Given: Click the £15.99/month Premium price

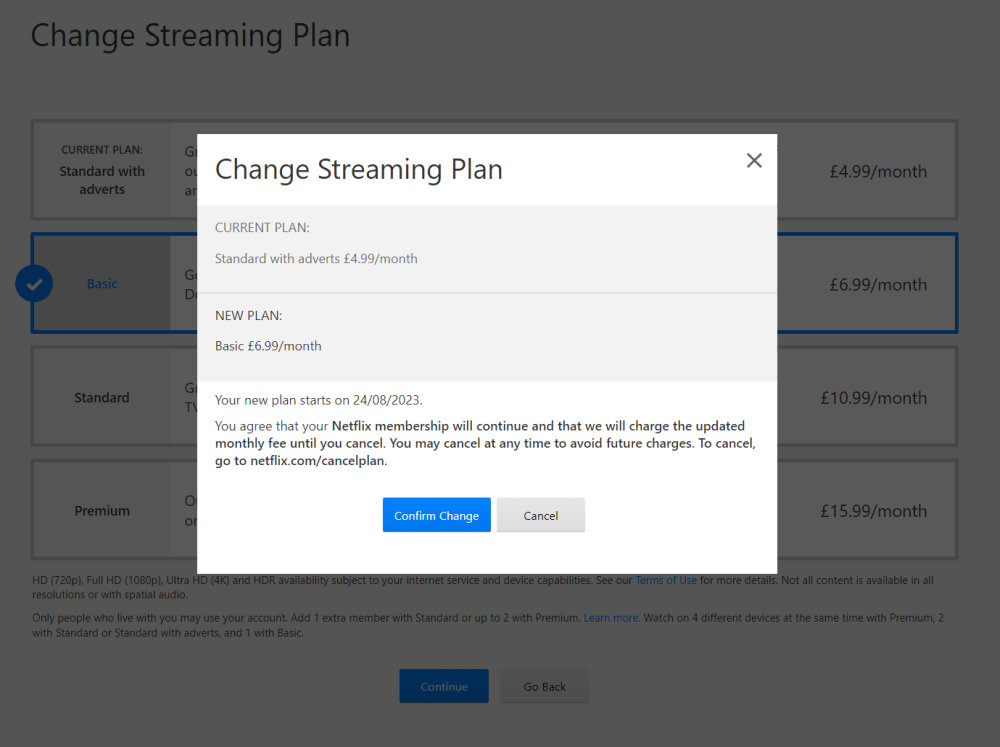Looking at the screenshot, I should (874, 511).
